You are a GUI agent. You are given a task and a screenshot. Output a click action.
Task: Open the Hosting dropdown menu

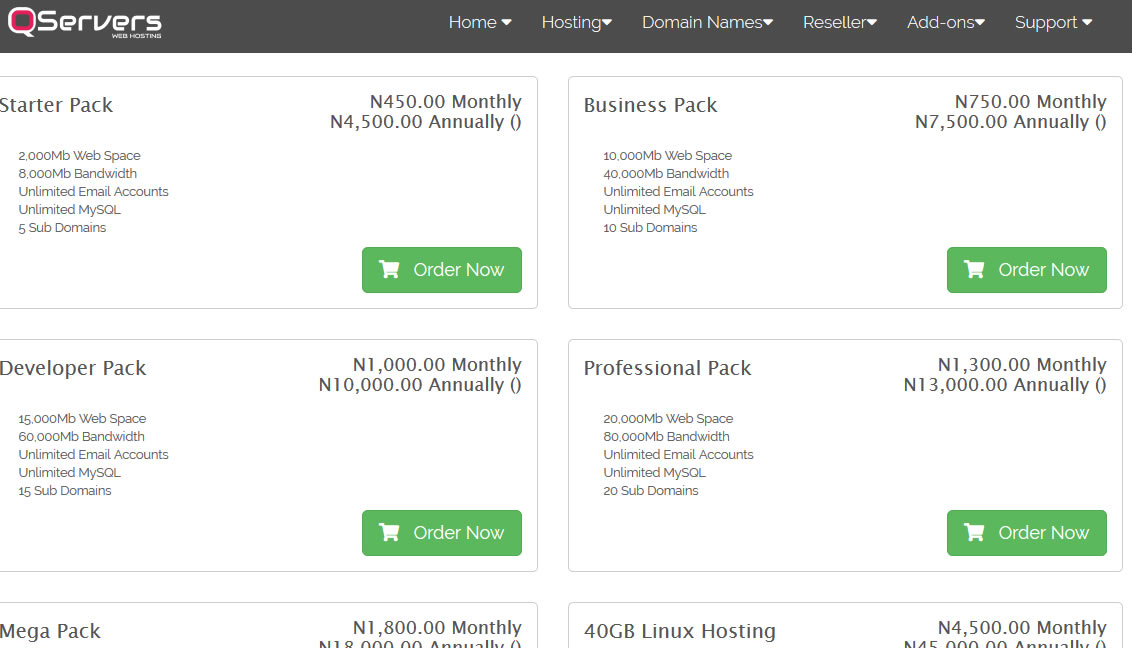click(x=576, y=22)
